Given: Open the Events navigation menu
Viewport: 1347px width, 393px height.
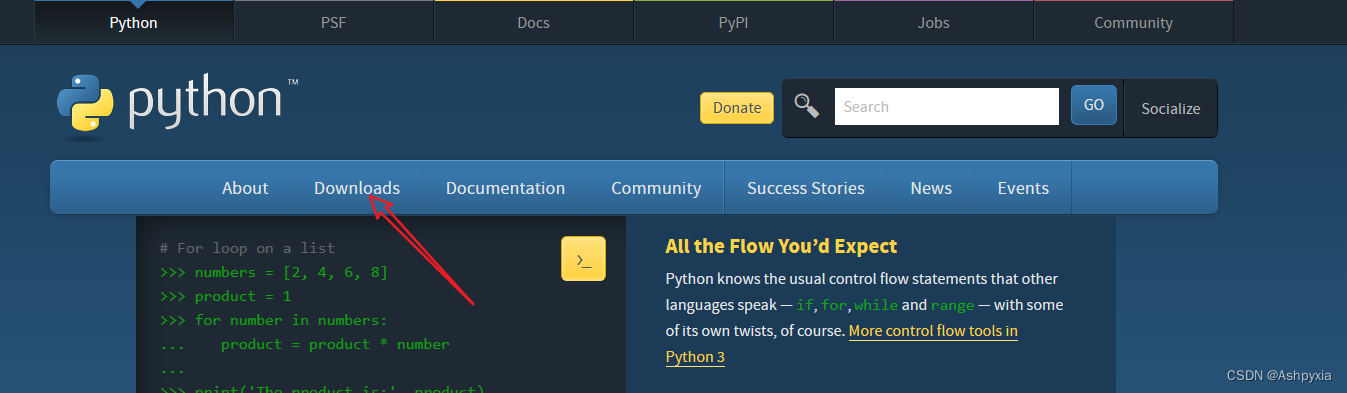Looking at the screenshot, I should tap(1023, 188).
